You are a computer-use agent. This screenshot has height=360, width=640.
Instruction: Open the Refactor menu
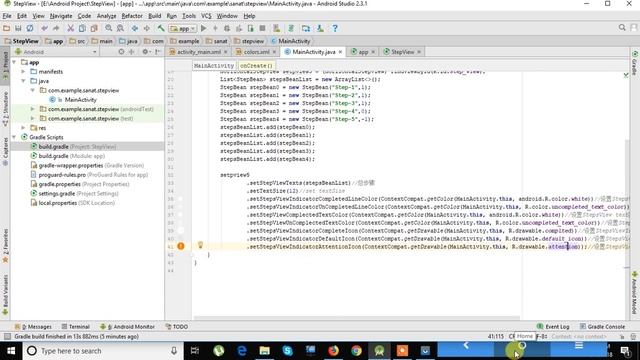pos(132,16)
